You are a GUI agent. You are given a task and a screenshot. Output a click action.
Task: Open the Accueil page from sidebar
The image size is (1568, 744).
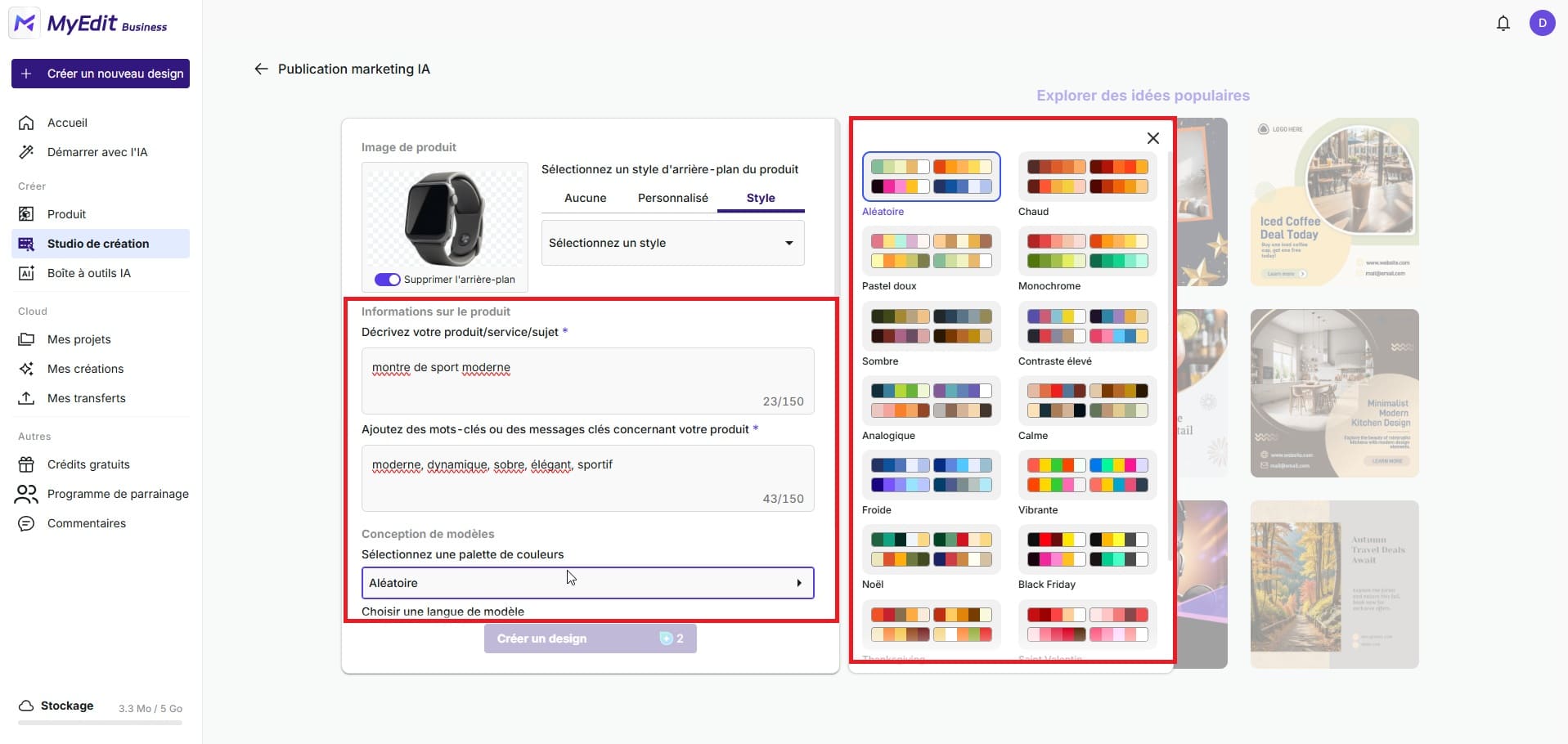pos(66,123)
